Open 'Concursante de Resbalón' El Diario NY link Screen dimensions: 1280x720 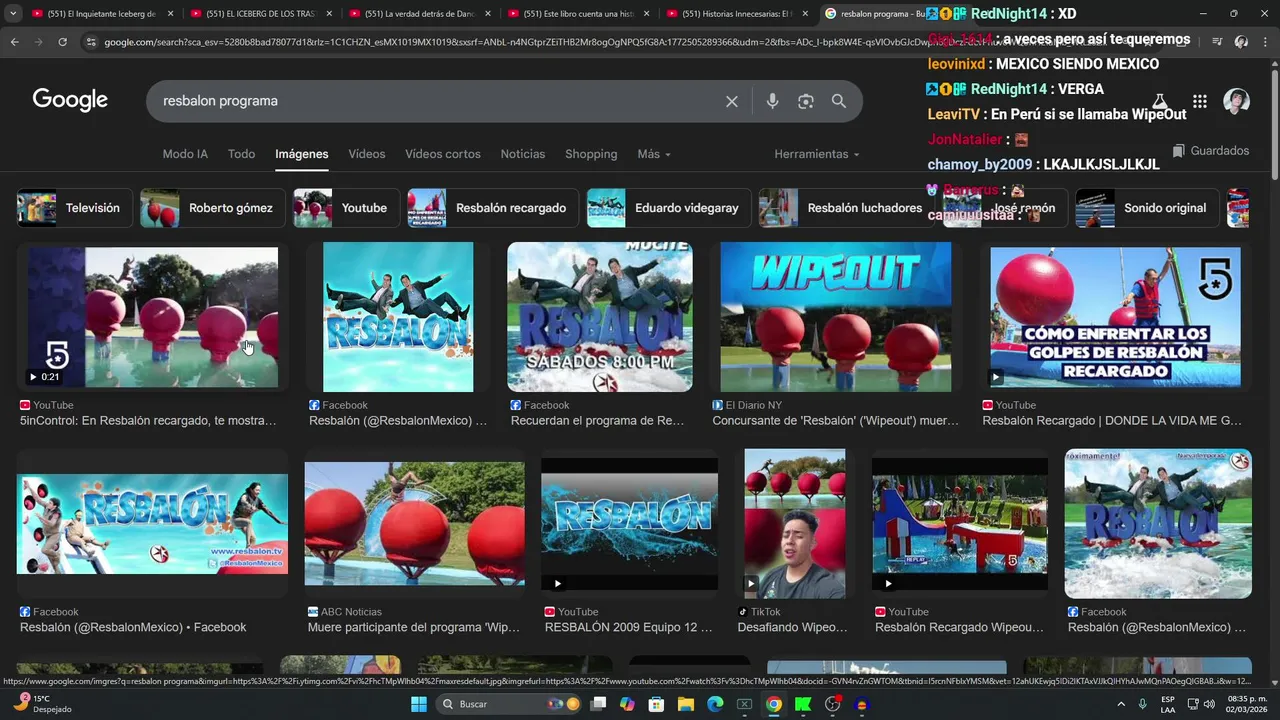pos(835,421)
